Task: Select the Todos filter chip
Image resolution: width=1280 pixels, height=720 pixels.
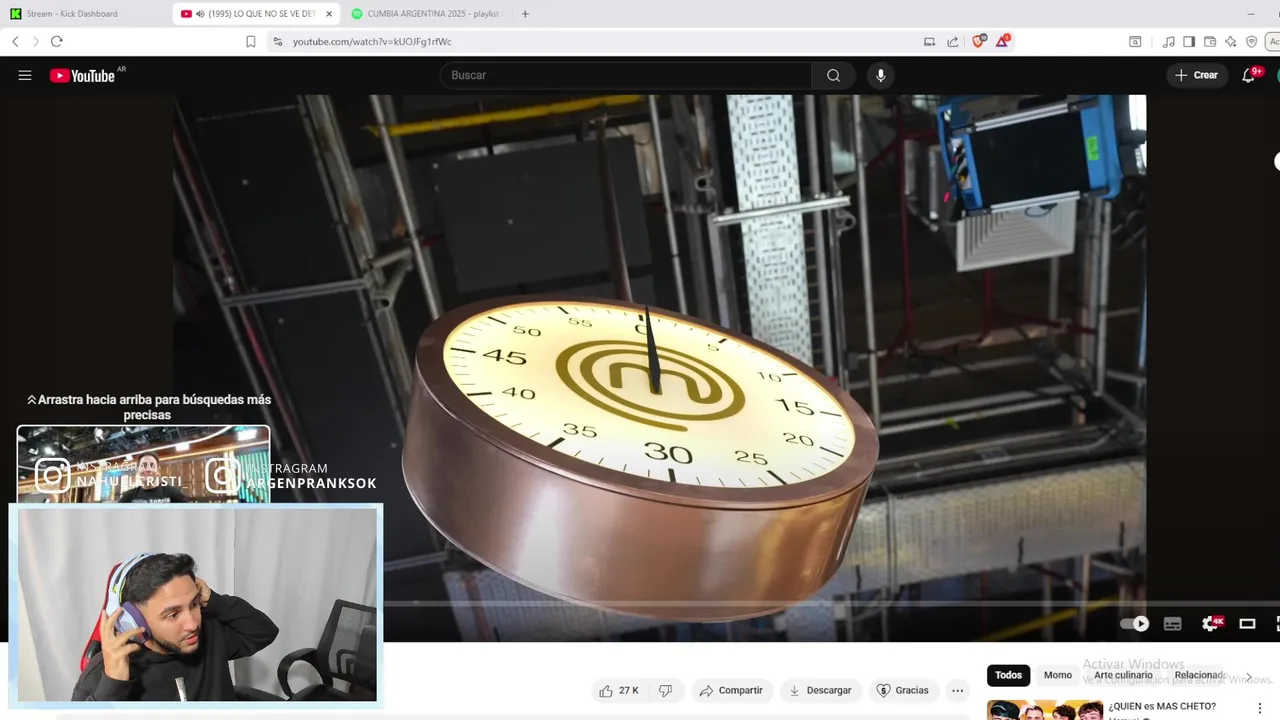Action: pyautogui.click(x=1008, y=675)
